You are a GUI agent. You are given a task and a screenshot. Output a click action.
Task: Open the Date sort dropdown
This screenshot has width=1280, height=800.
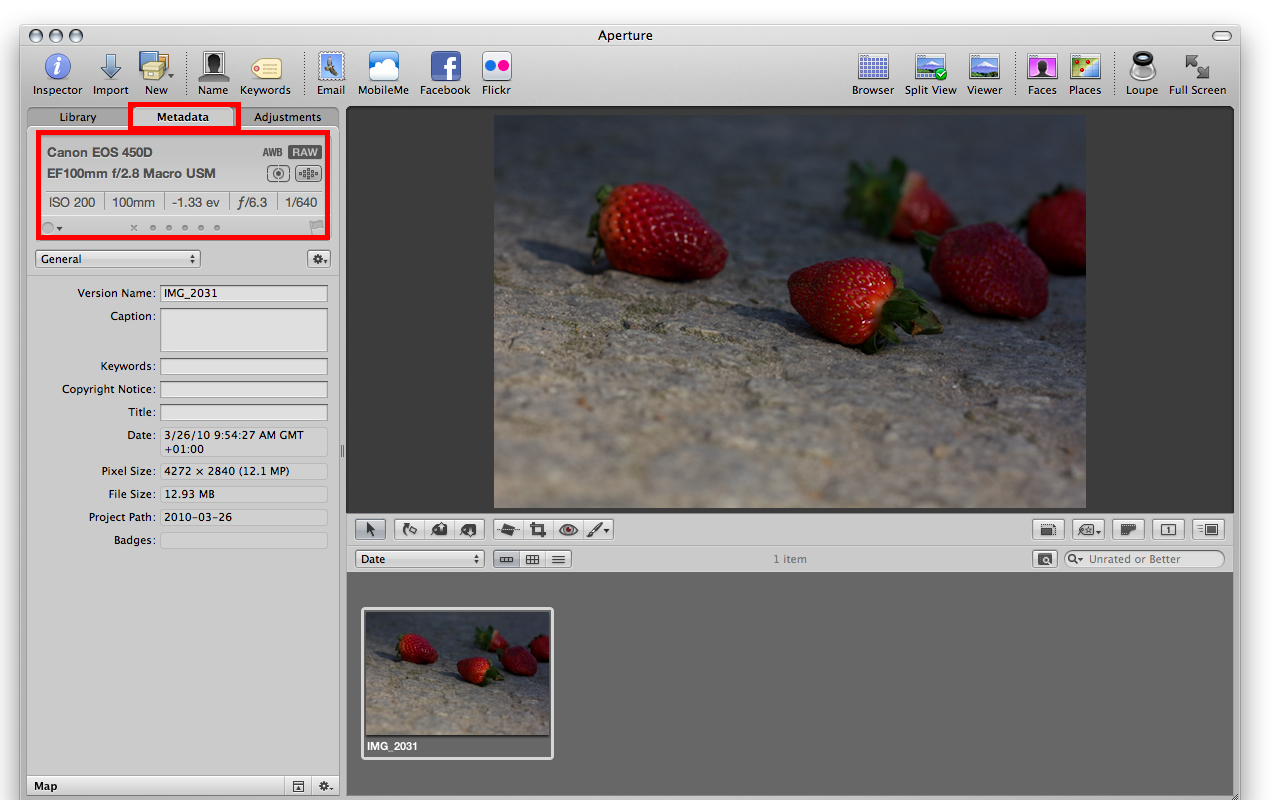click(x=419, y=559)
